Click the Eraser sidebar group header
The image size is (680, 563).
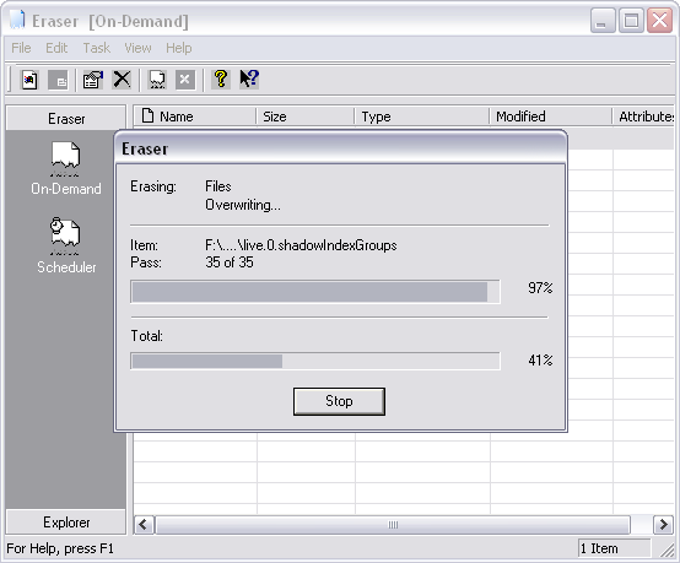(66, 118)
